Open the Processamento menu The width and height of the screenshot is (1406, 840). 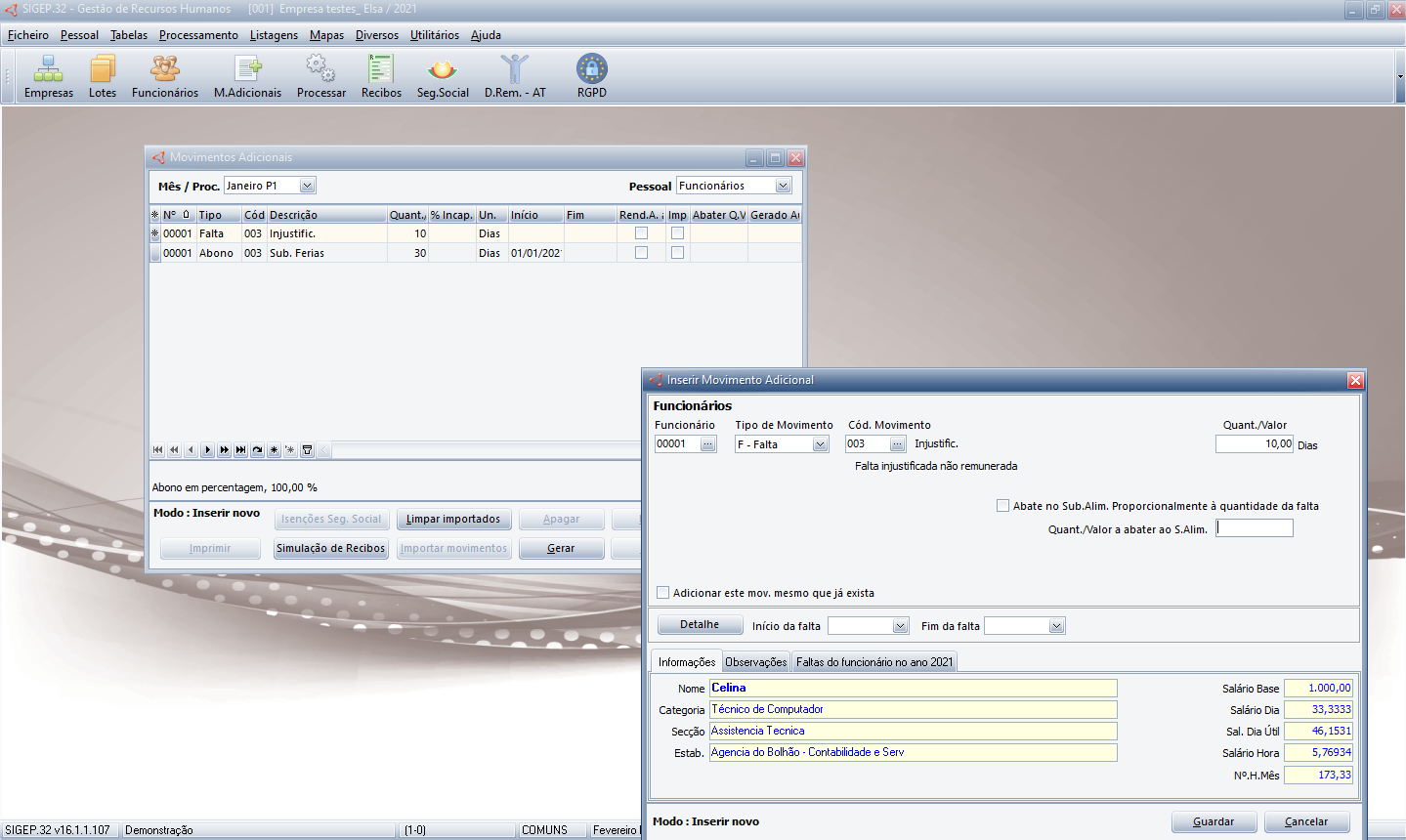(198, 35)
